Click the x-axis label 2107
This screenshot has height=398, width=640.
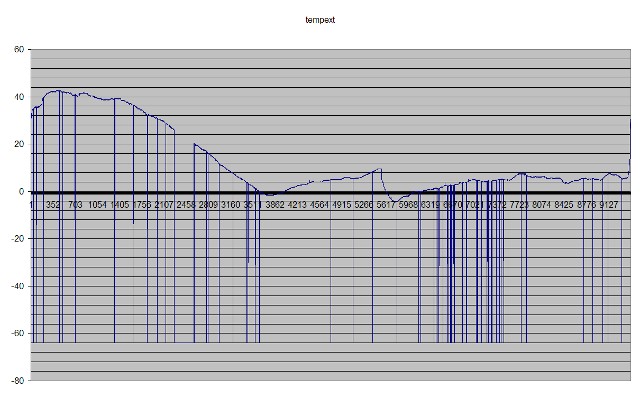point(164,205)
